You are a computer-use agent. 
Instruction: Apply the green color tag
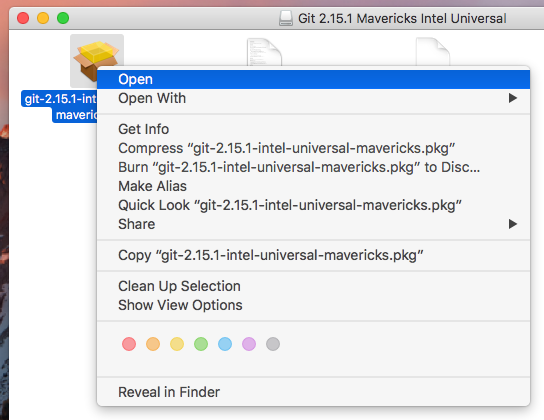click(201, 344)
